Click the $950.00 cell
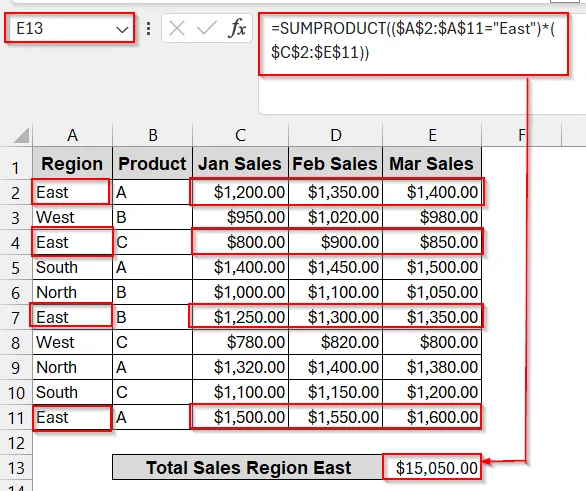Image resolution: width=586 pixels, height=491 pixels. click(240, 217)
